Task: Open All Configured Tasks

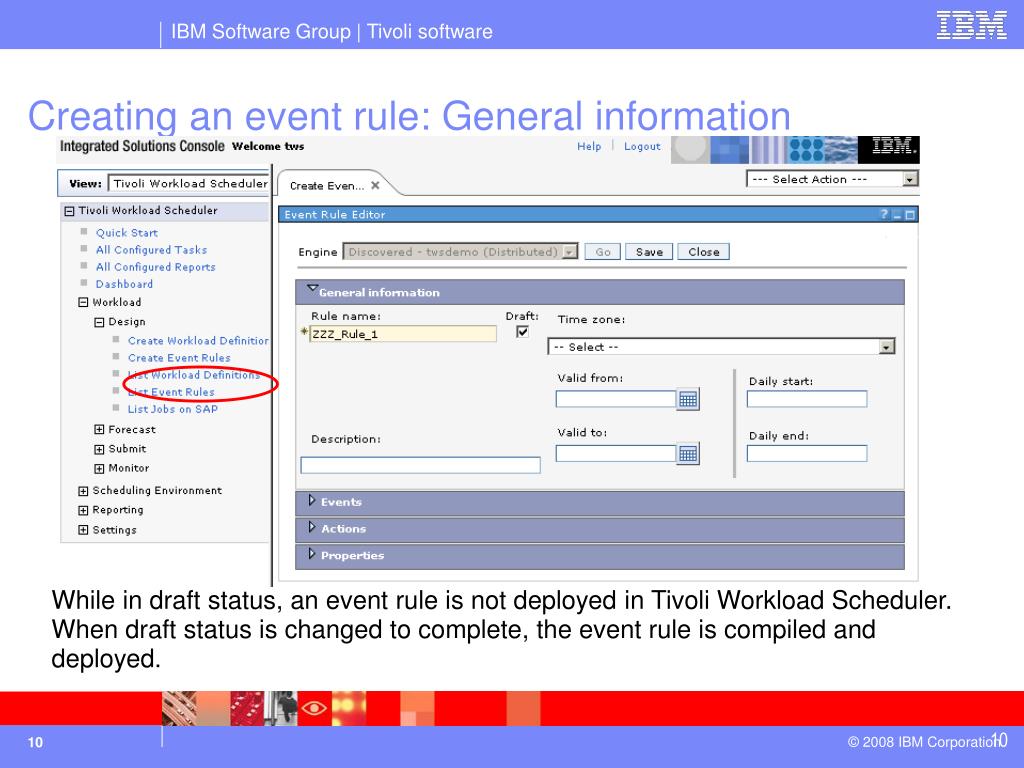Action: click(x=152, y=250)
